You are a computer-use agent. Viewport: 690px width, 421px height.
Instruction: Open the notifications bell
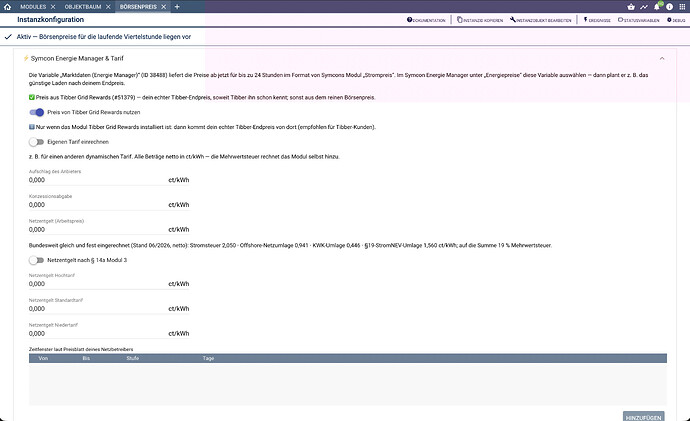[x=657, y=7]
